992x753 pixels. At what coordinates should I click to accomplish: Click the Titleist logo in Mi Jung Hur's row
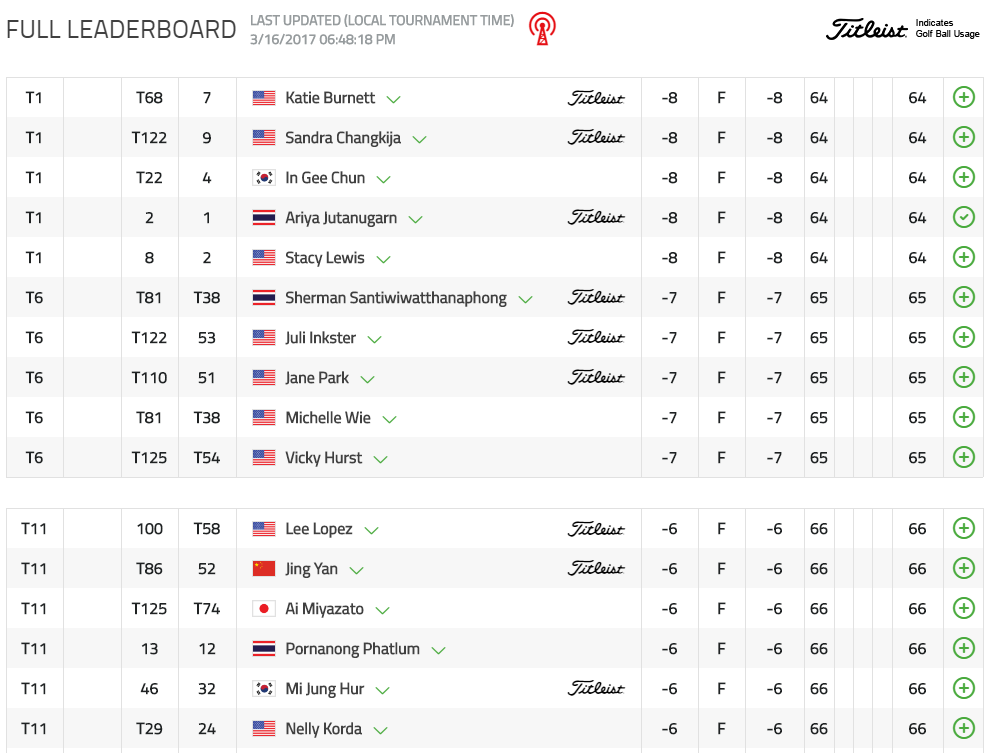tap(596, 689)
